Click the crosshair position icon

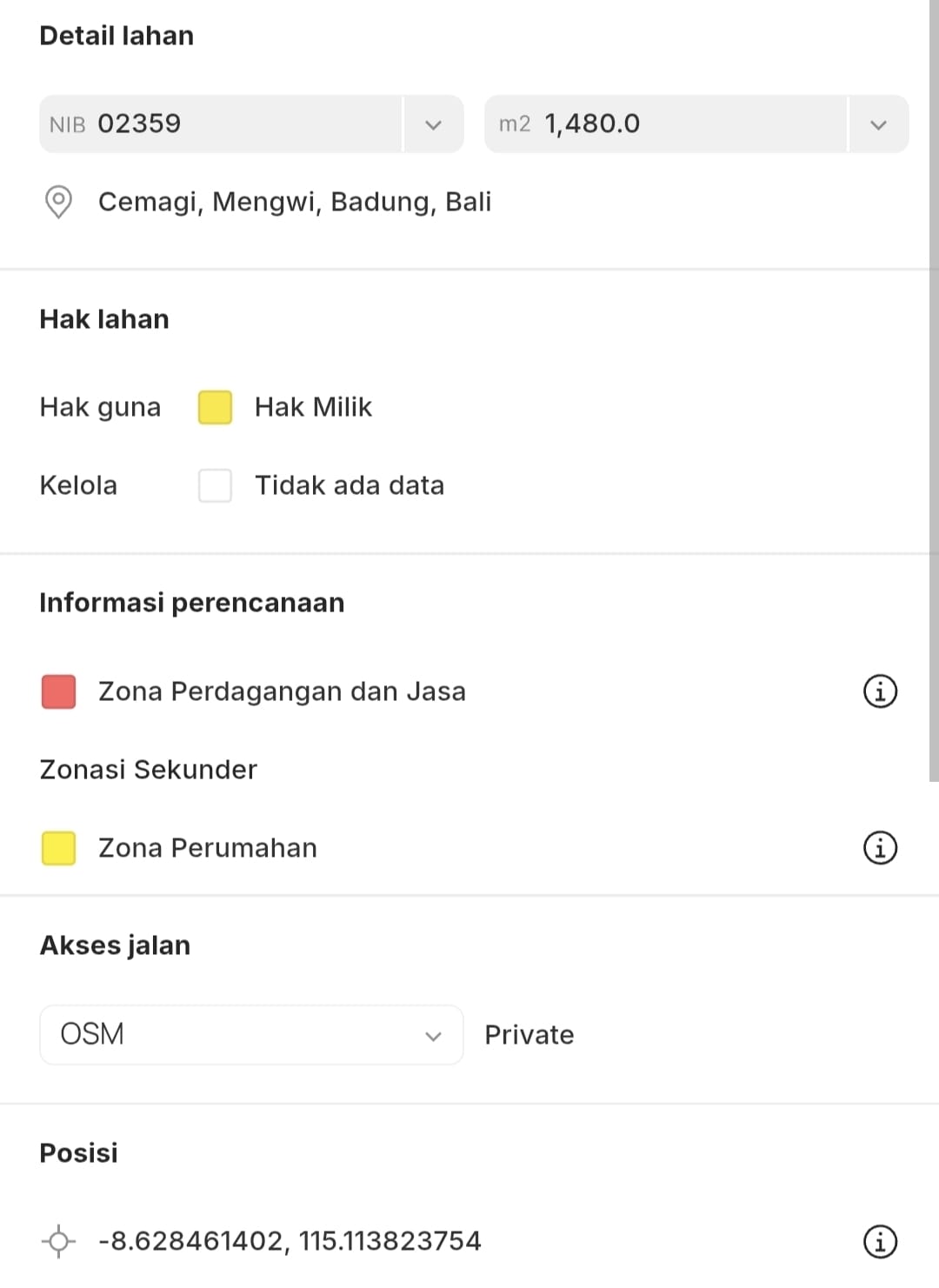(x=58, y=1241)
